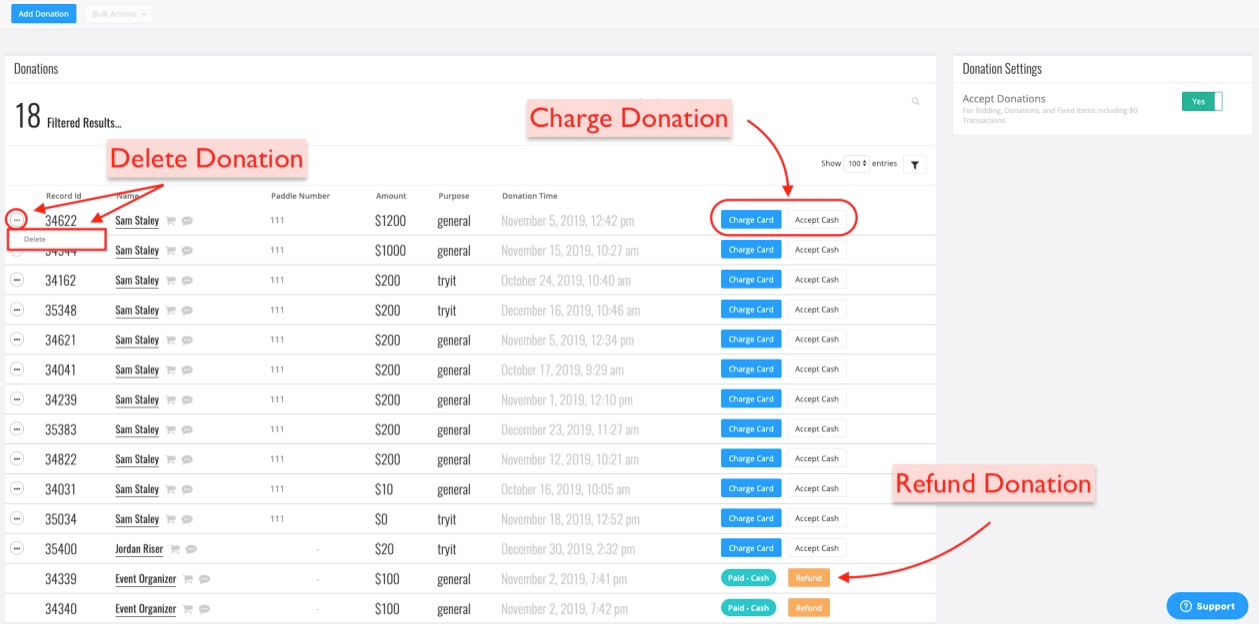
Task: Toggle the Accept Donations switch
Action: [x=1201, y=101]
